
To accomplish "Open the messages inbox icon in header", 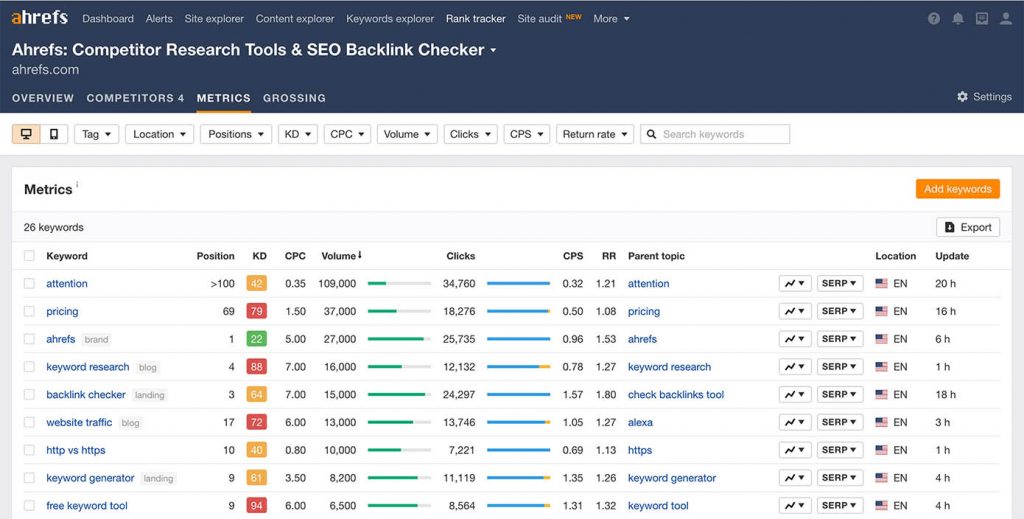I will pos(982,19).
